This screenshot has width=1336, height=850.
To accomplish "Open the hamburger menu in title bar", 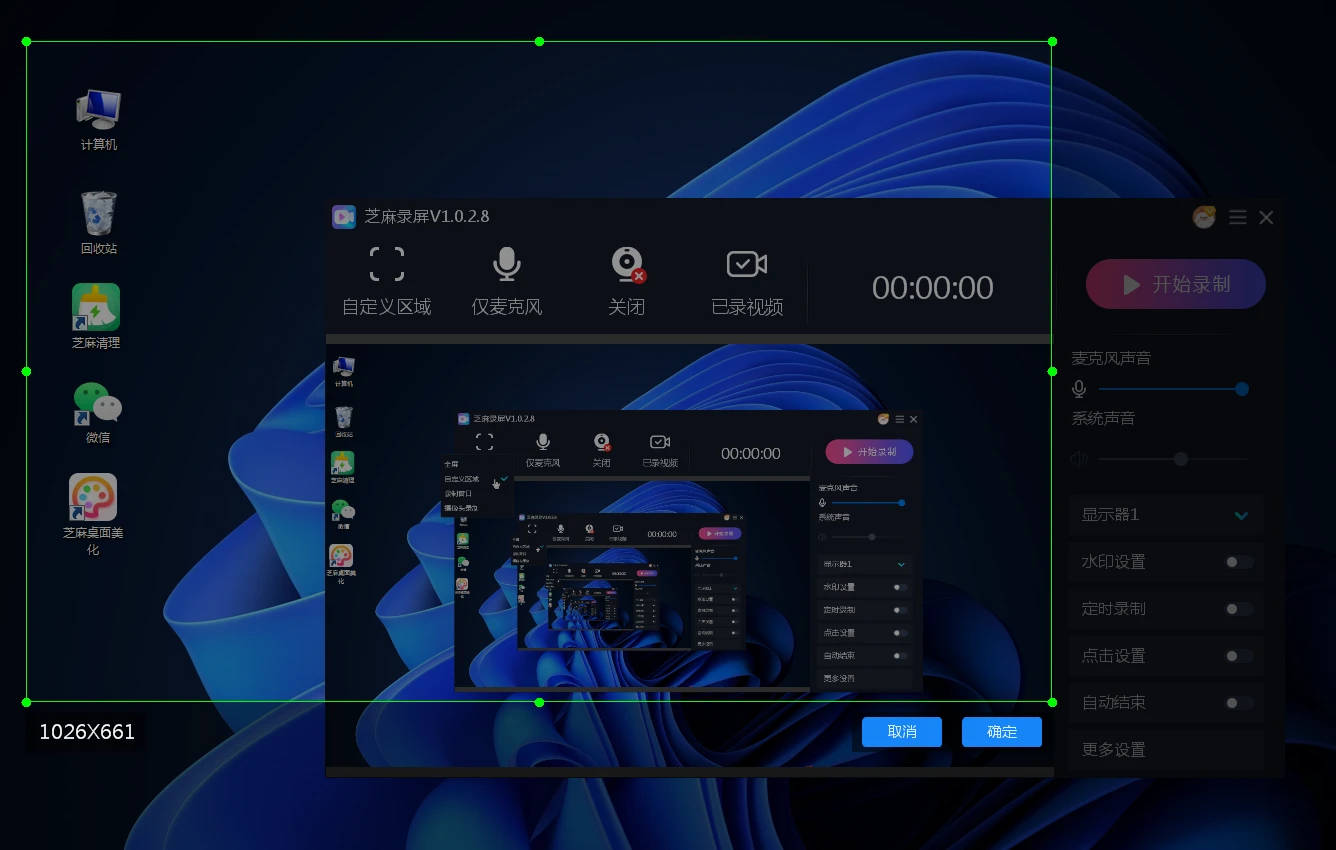I will tap(1238, 217).
